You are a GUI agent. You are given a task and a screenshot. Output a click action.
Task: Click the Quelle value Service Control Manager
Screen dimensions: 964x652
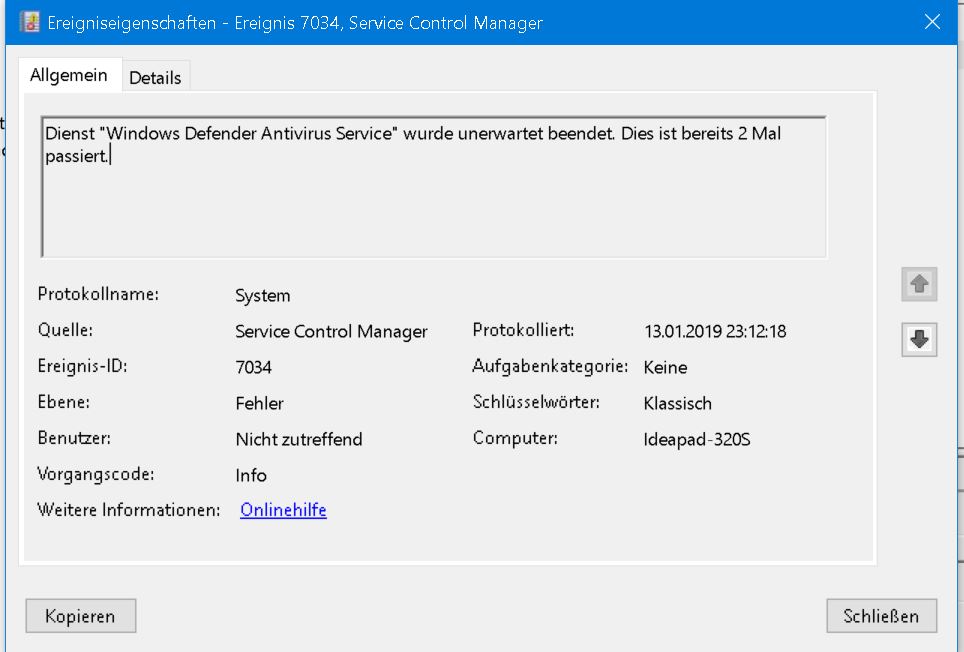[331, 331]
